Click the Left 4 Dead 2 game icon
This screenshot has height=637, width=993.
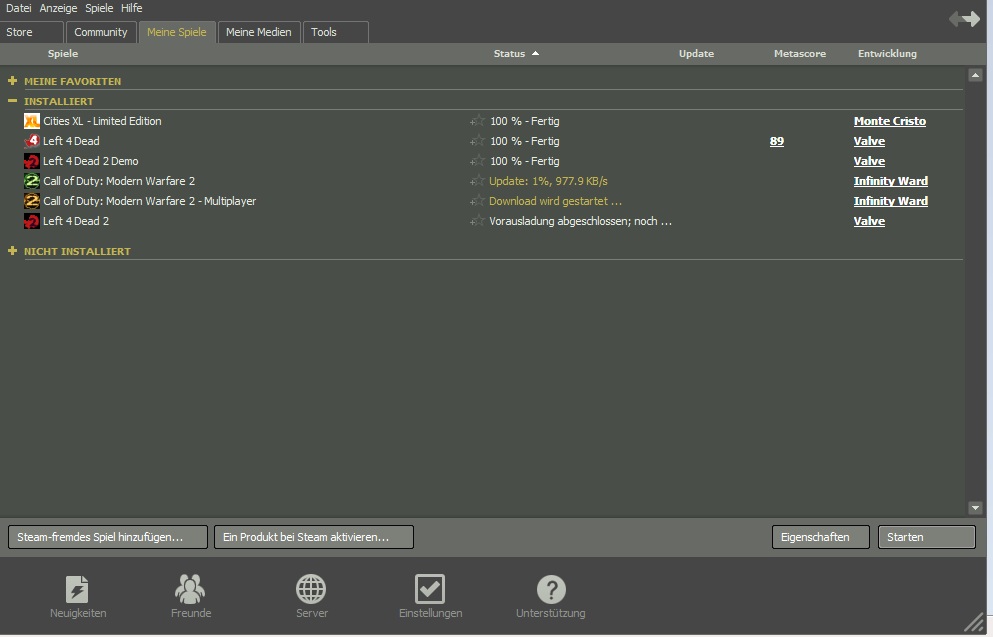coord(32,221)
